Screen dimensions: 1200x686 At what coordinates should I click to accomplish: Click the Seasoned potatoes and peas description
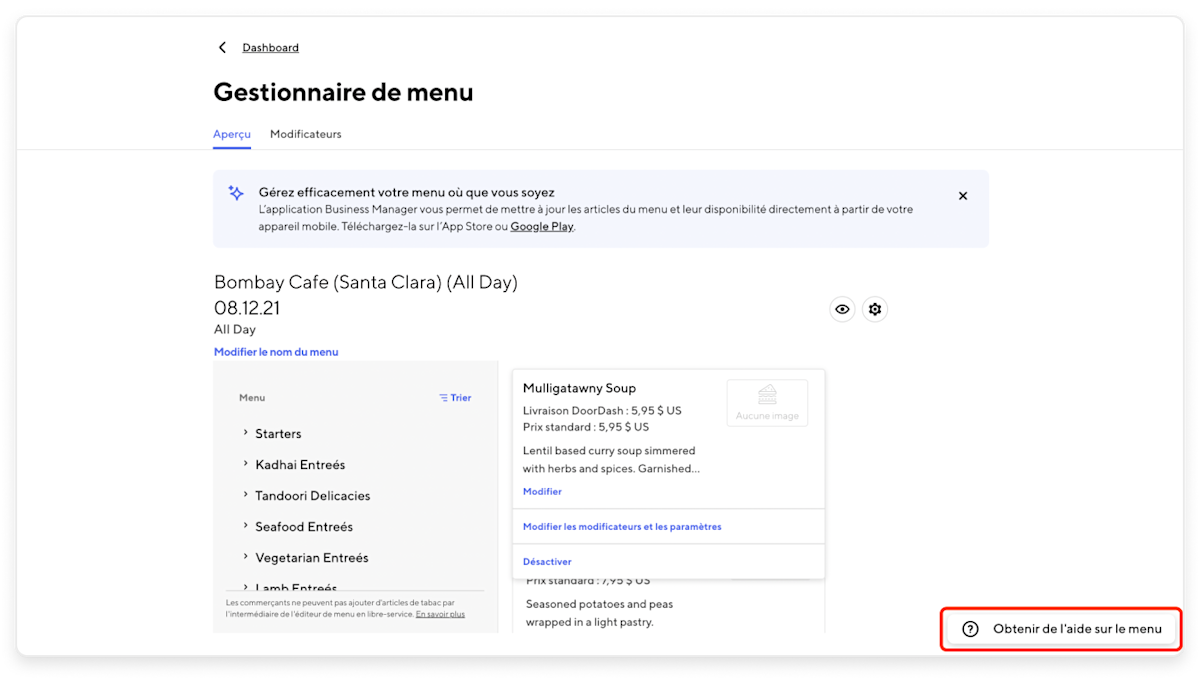[x=599, y=613]
